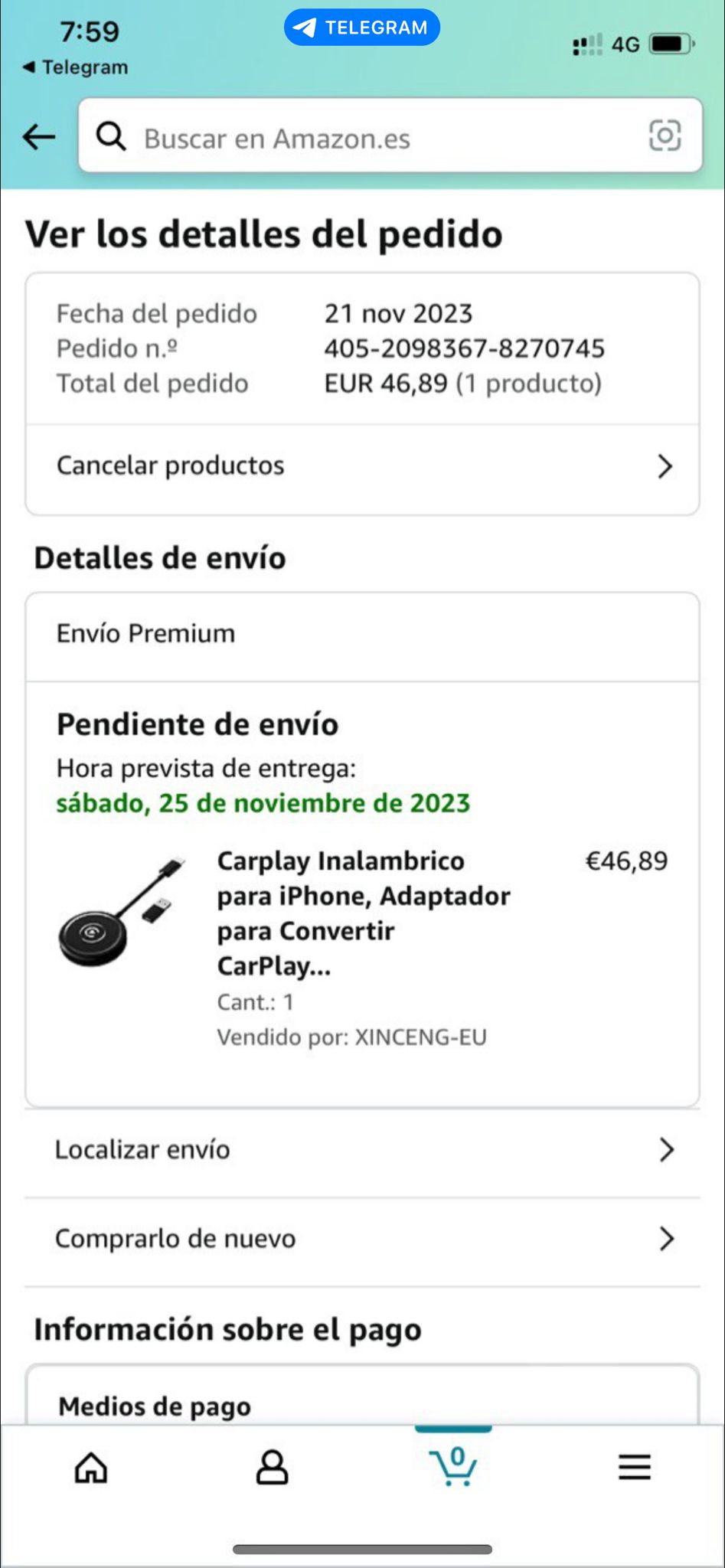Expand the Cancelar productos chevron
This screenshot has width=725, height=1568.
tap(665, 466)
